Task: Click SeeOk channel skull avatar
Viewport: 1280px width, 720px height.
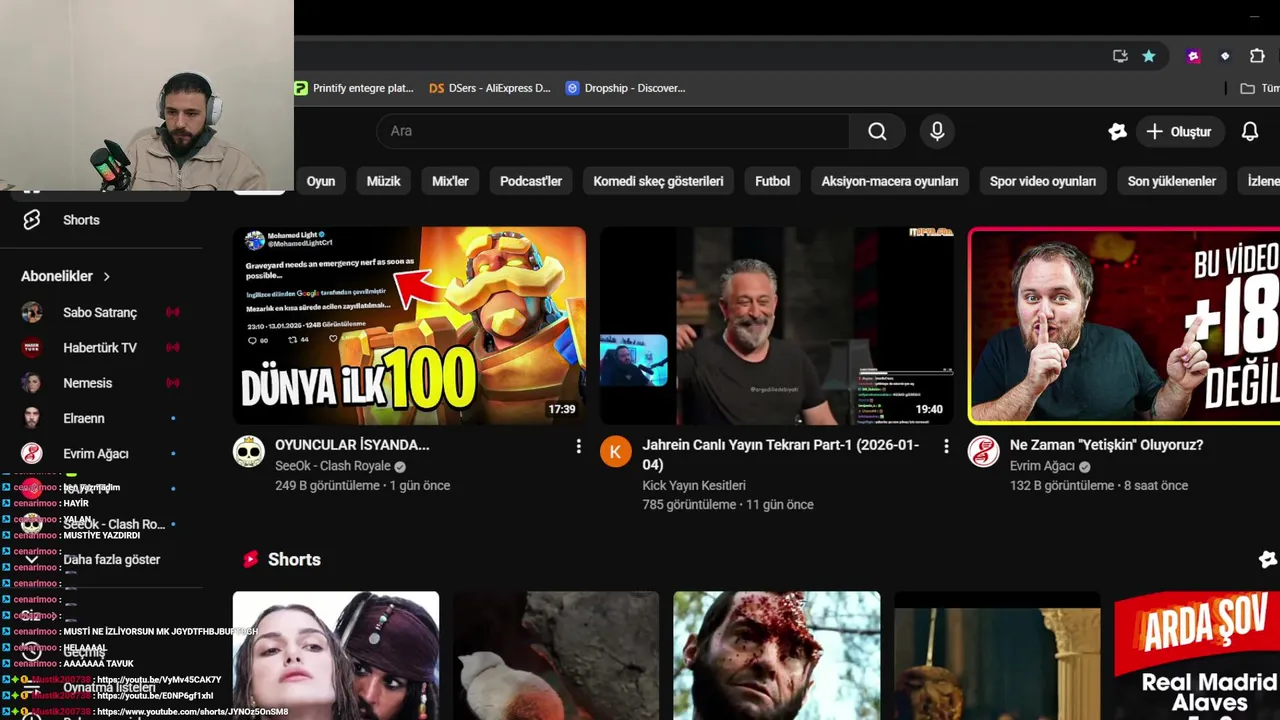Action: click(x=249, y=451)
